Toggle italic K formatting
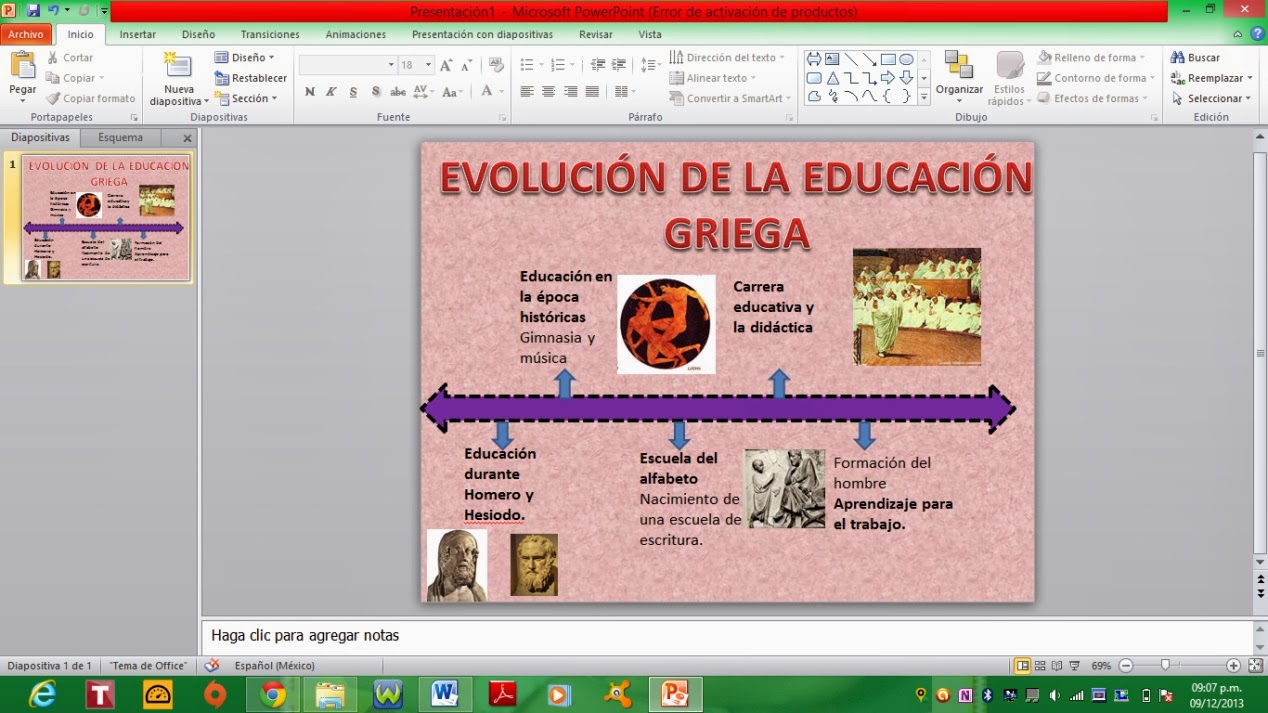1268x713 pixels. pos(331,91)
